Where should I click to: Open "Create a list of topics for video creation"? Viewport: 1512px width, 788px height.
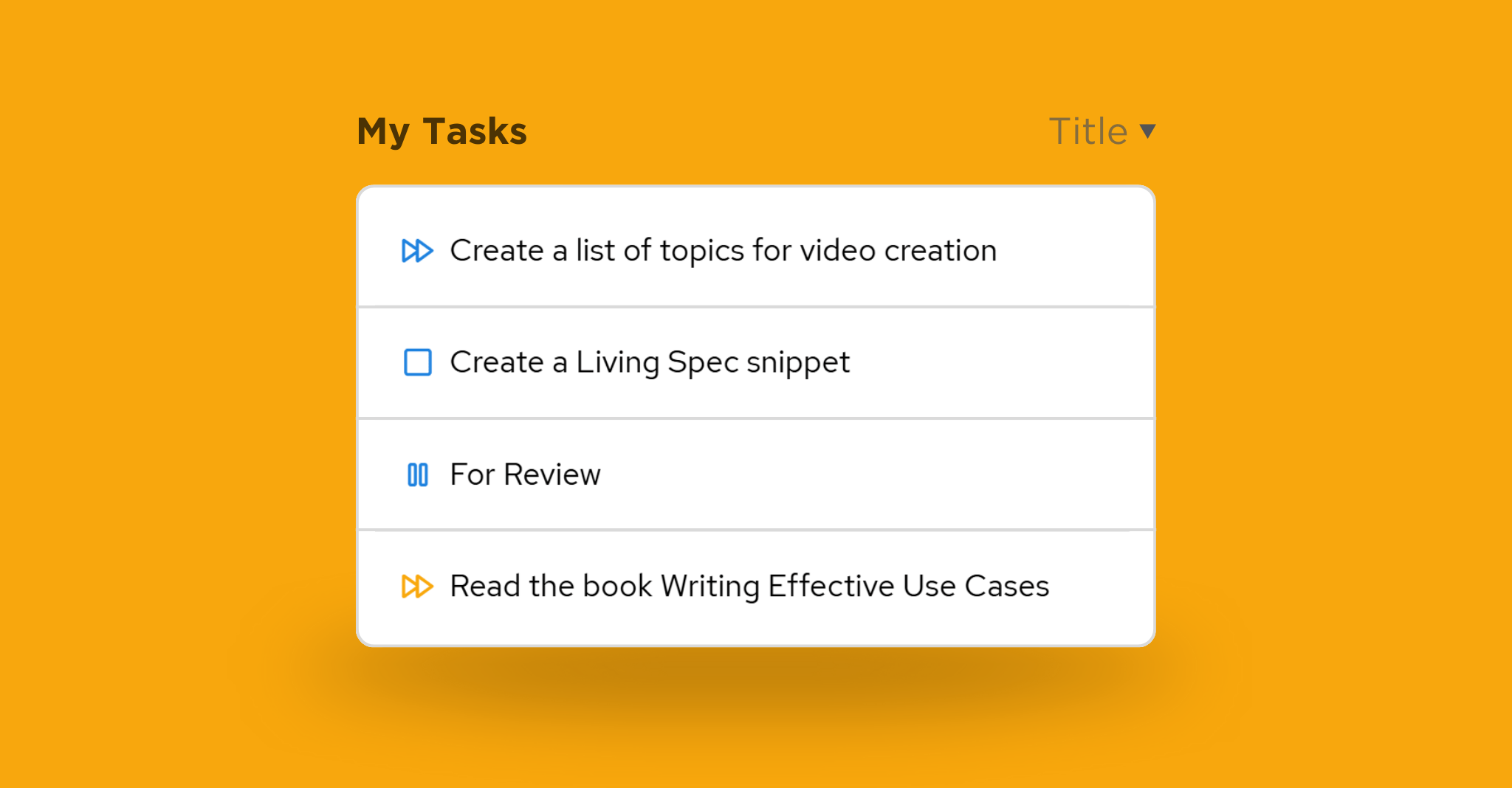723,251
